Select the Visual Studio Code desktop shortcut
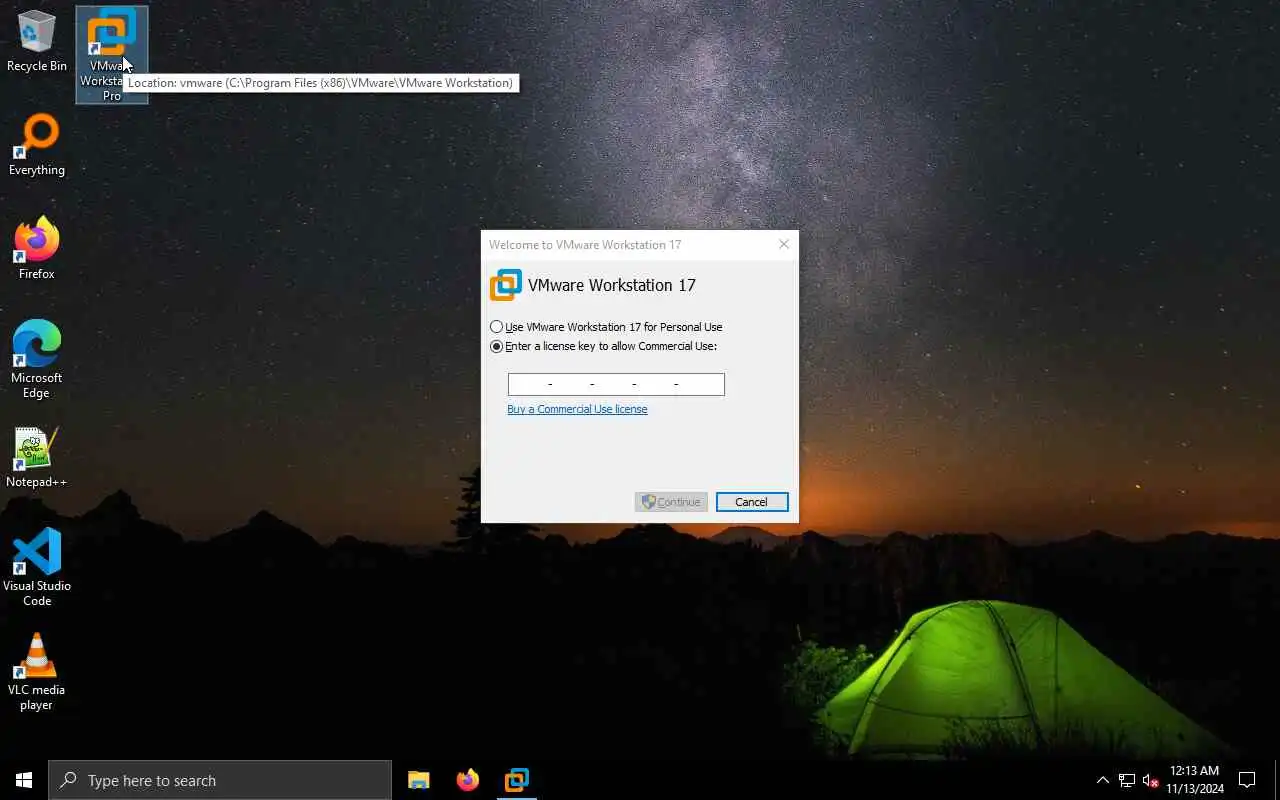The image size is (1280, 800). click(37, 568)
